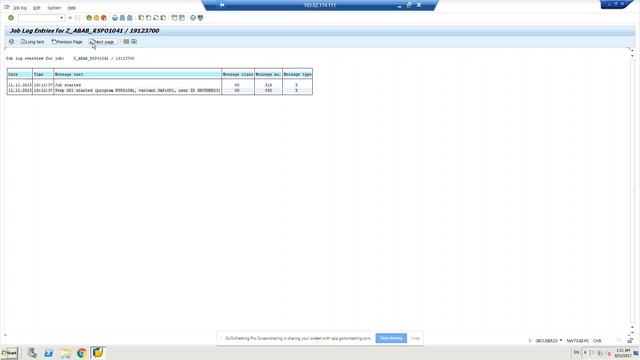Open the System menu
Viewport: 640px width, 360px height.
point(54,8)
